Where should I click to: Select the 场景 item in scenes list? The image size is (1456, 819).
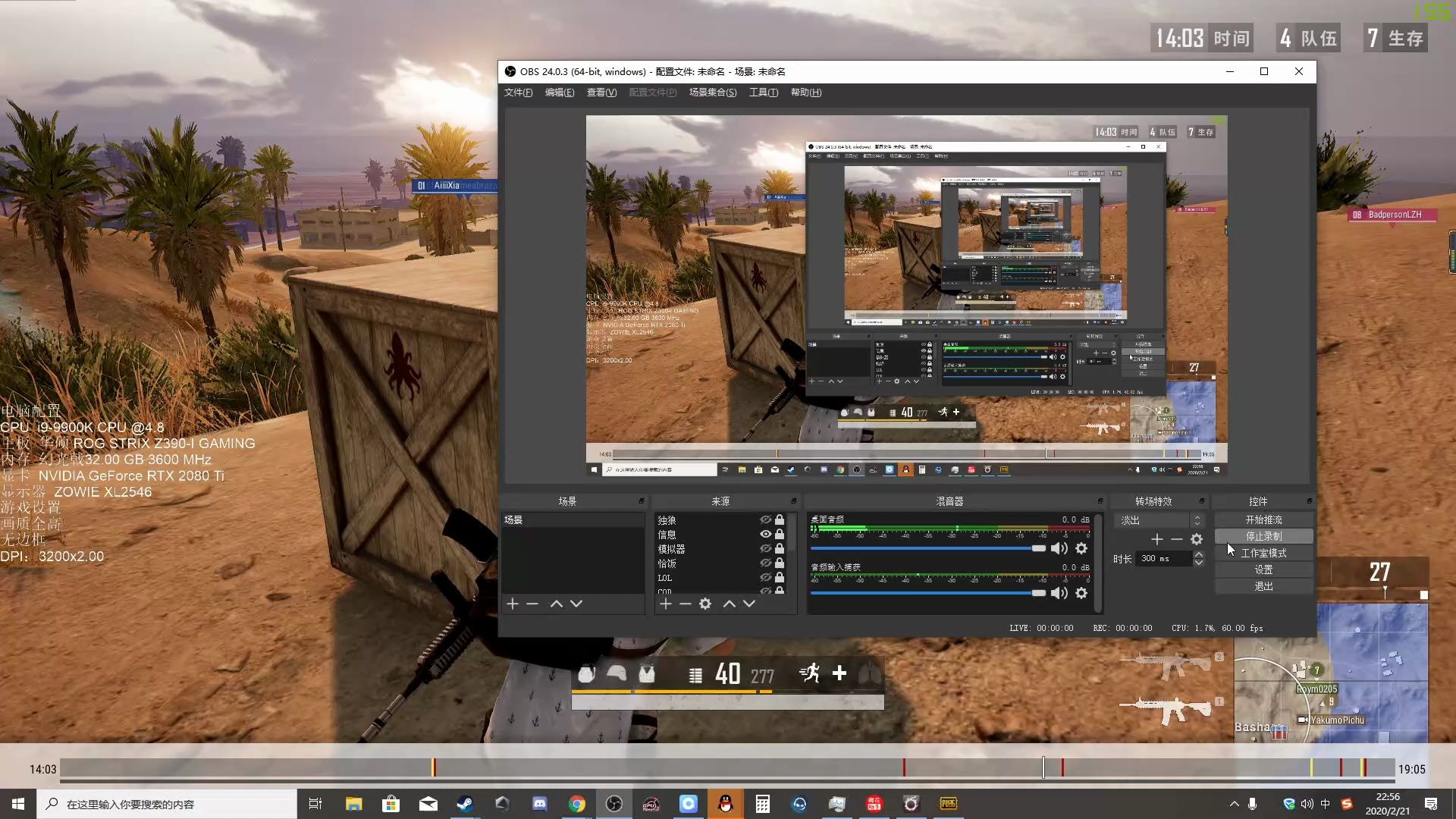(573, 519)
